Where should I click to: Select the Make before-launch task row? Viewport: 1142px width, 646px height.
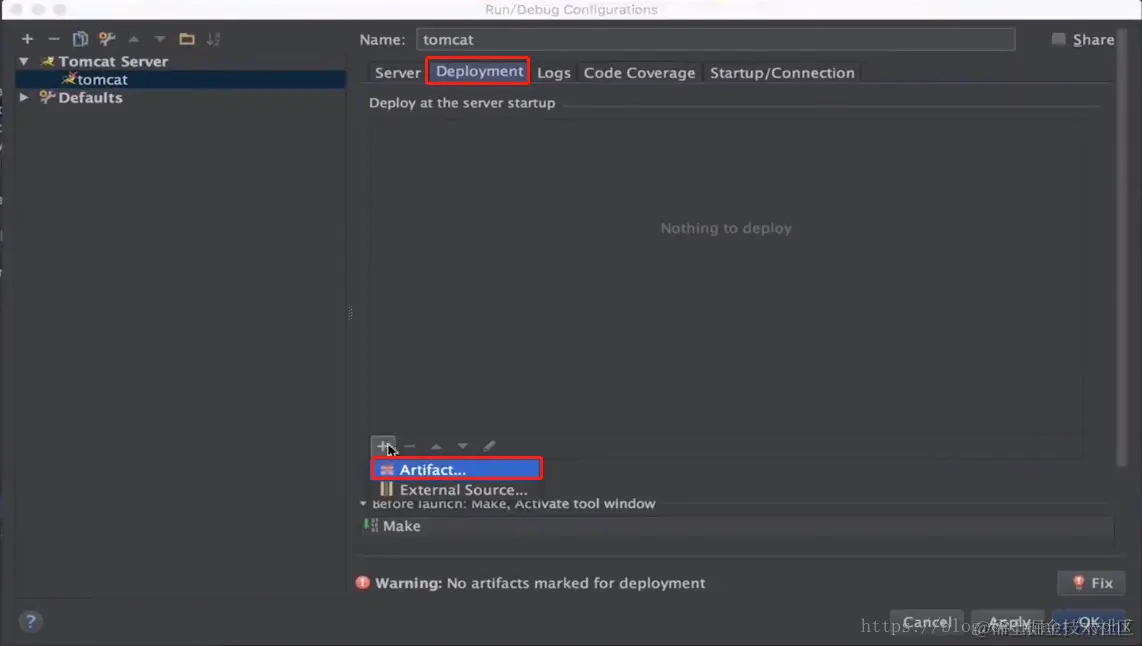(x=737, y=526)
